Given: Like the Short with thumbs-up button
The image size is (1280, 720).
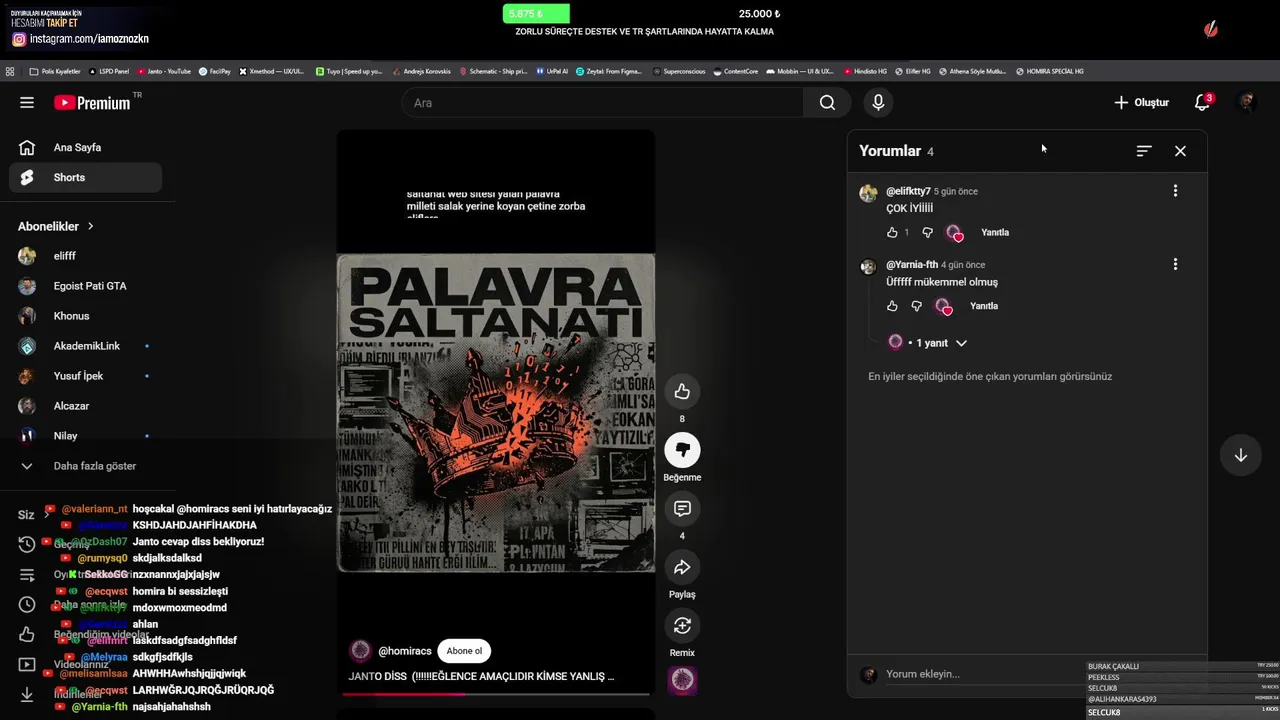Looking at the screenshot, I should click(x=682, y=391).
